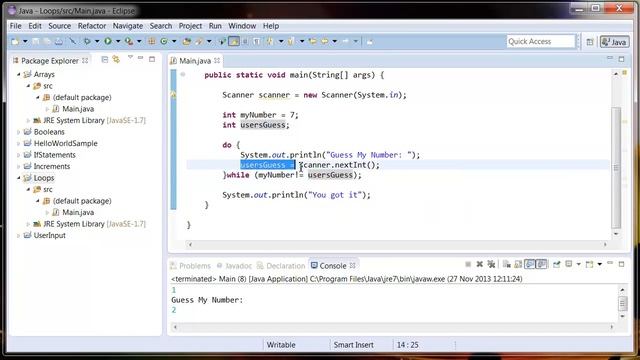The width and height of the screenshot is (640, 360).
Task: Expand the Booleans project
Action: coord(18,132)
